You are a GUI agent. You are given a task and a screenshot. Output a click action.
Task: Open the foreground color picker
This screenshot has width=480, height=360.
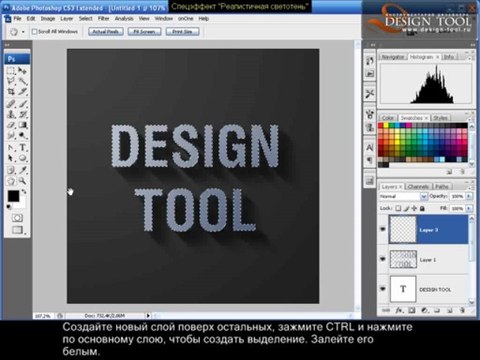tap(13, 196)
